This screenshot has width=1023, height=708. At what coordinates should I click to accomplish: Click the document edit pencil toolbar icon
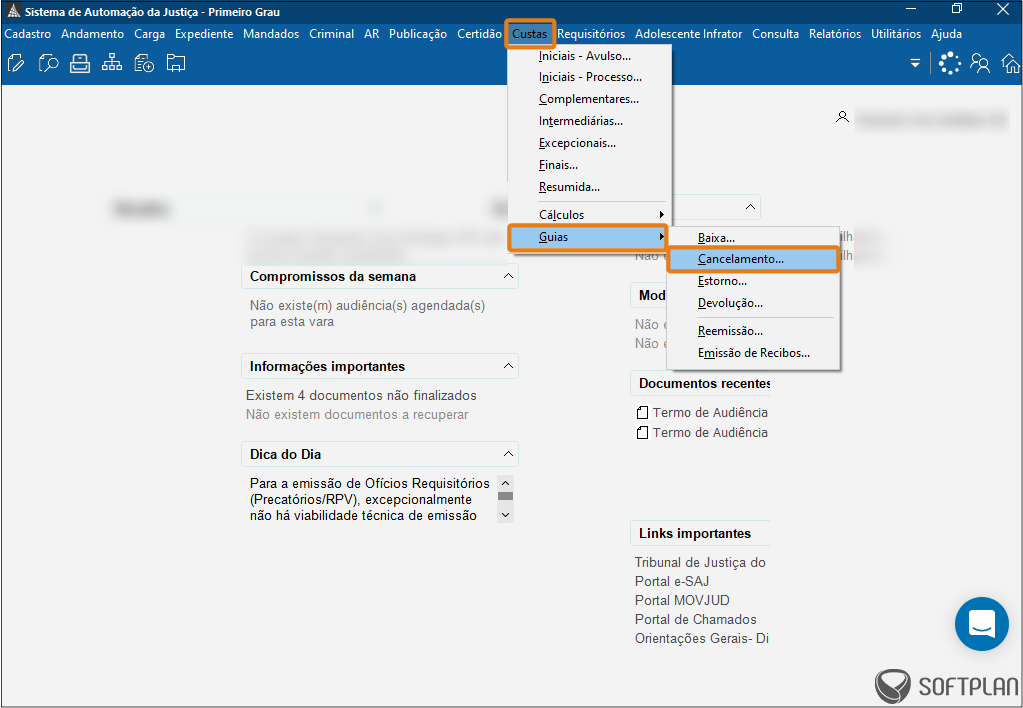point(16,63)
